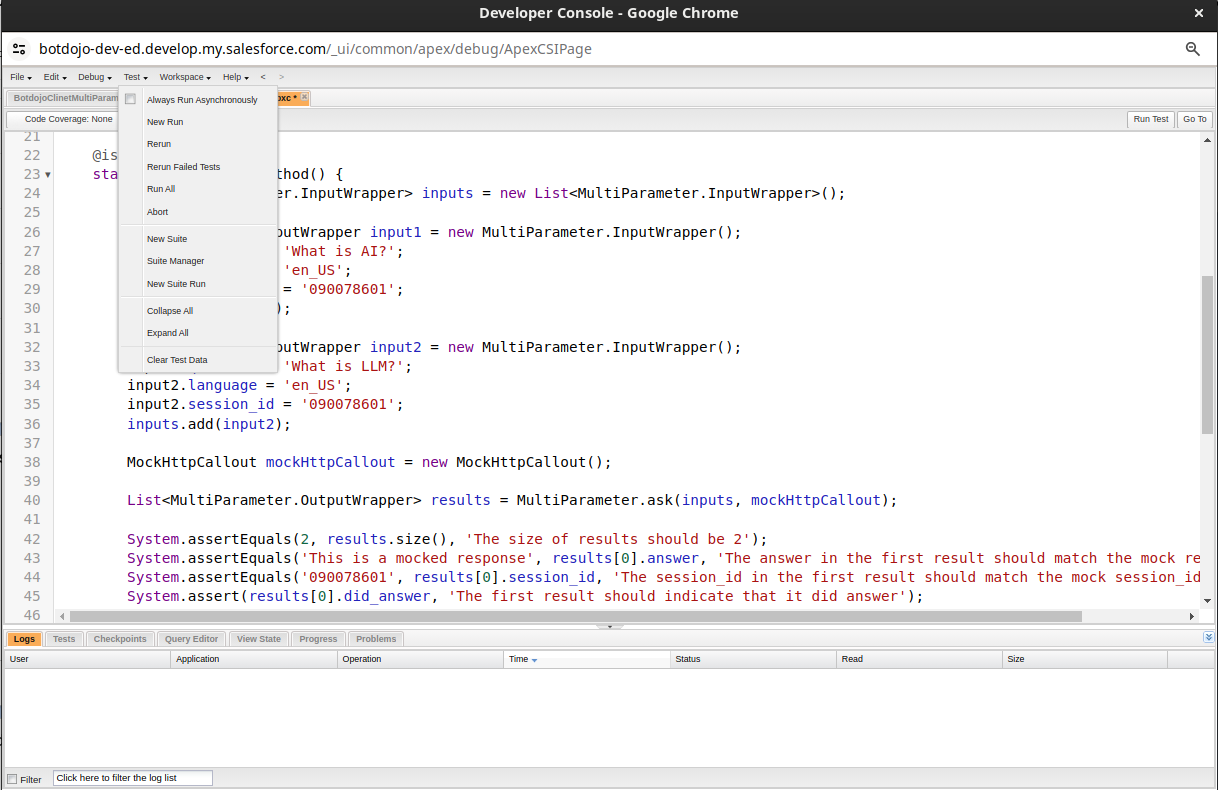Click horizontal scrollbar right arrow
The width and height of the screenshot is (1218, 790).
(1191, 616)
